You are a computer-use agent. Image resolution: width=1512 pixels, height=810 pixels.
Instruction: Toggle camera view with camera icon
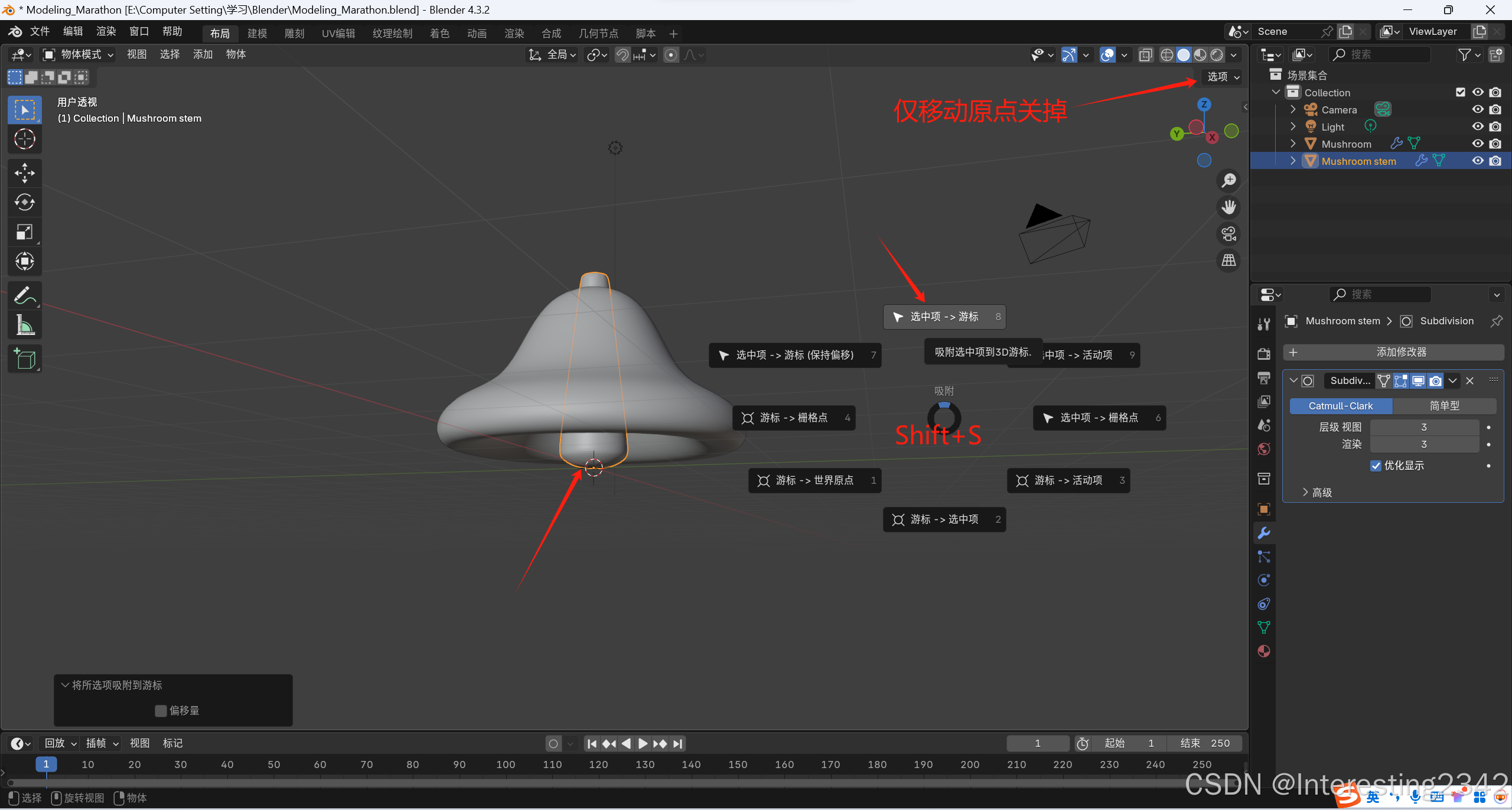1228,234
